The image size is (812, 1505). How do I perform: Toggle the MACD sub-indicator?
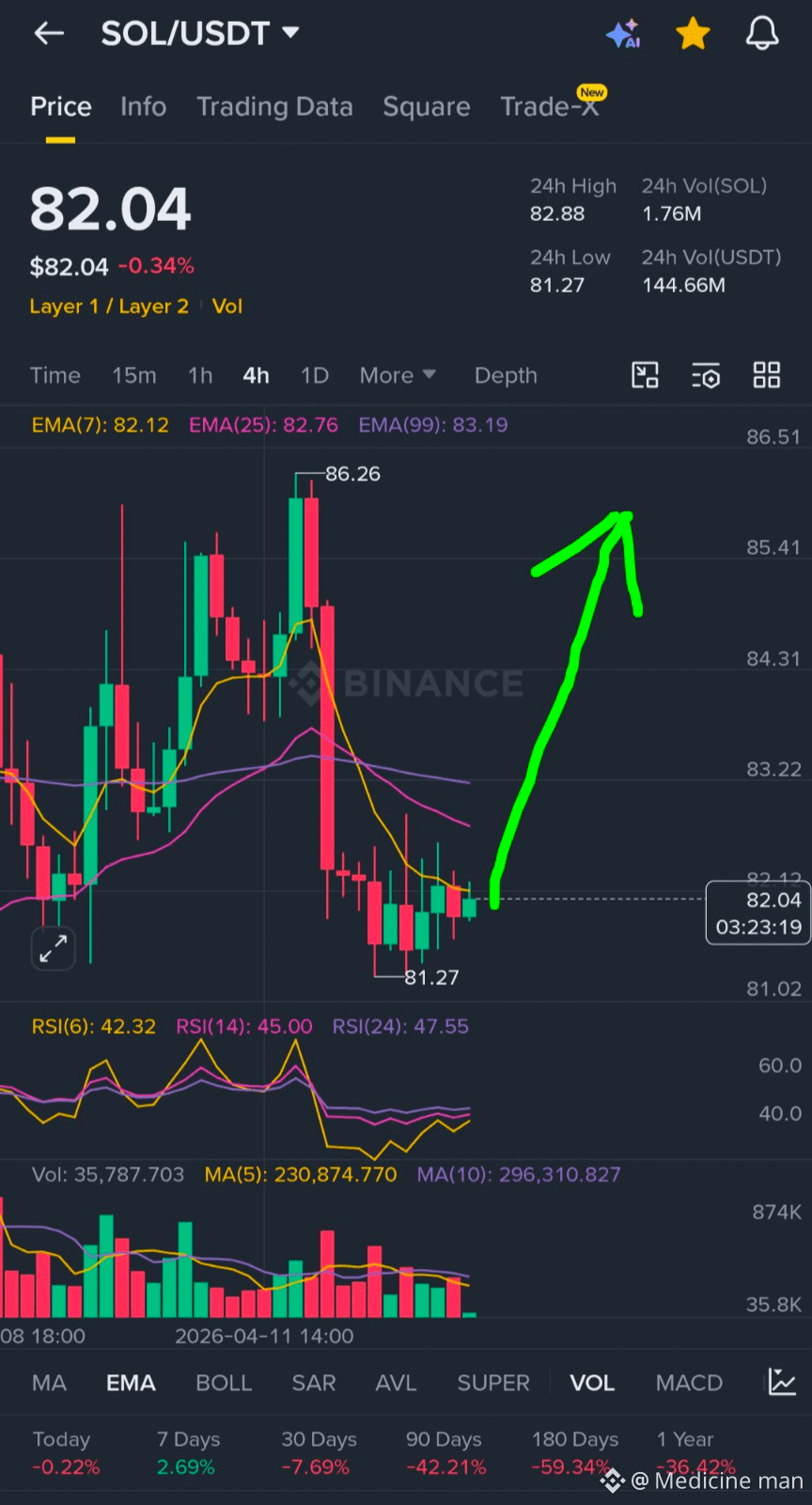pyautogui.click(x=689, y=1383)
